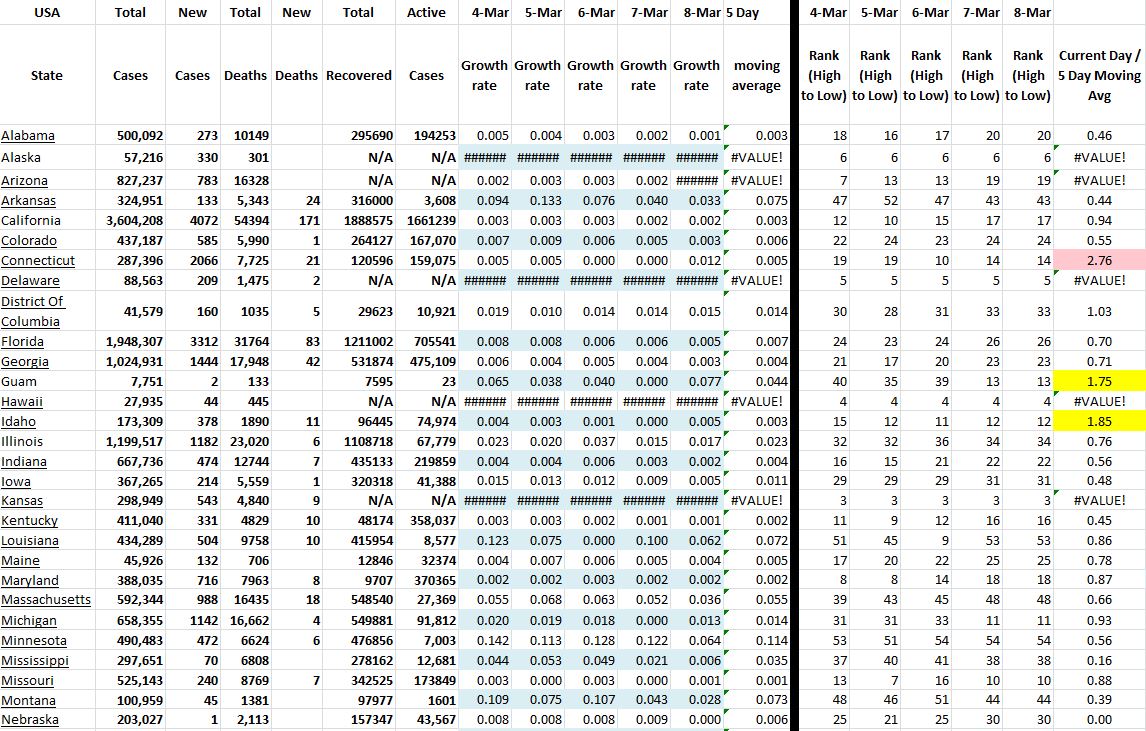
Task: Open the Alabama state link
Action: click(x=28, y=136)
